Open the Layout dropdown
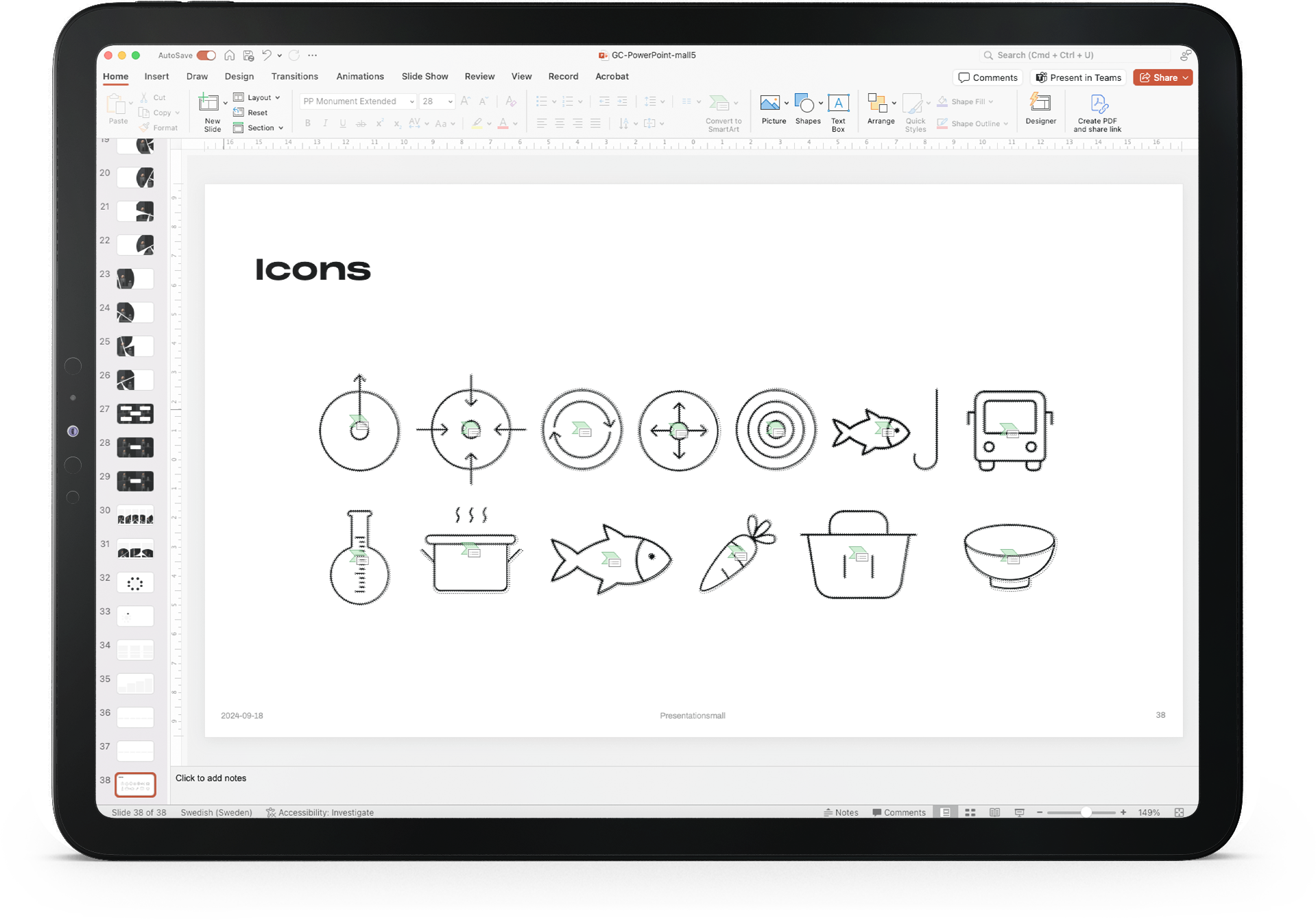This screenshot has width=1316, height=920. [258, 97]
